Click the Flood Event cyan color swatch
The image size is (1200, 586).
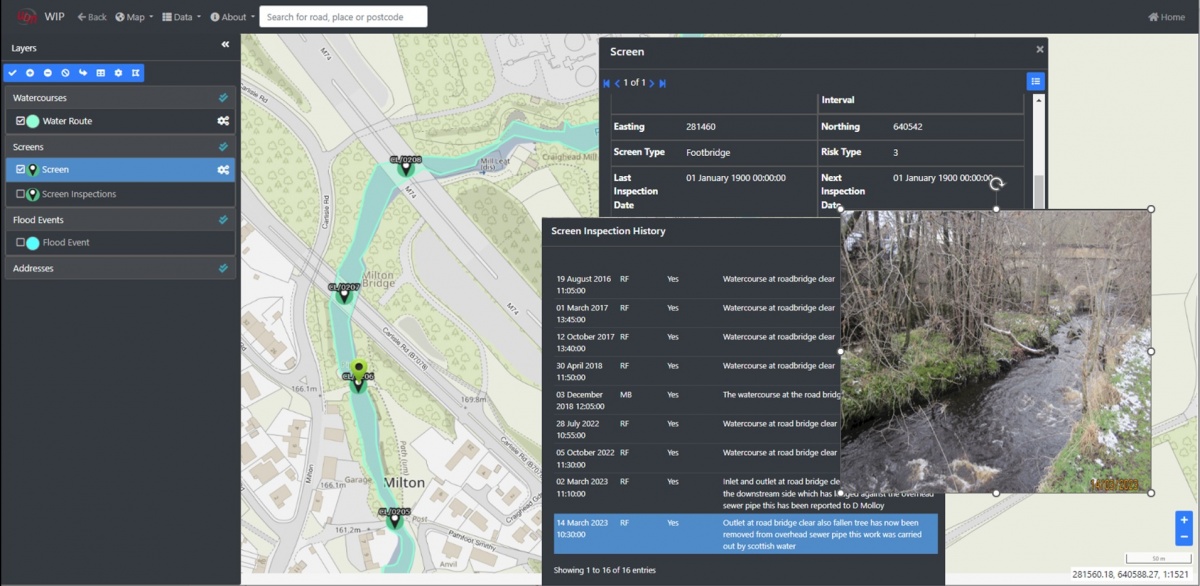pyautogui.click(x=33, y=243)
